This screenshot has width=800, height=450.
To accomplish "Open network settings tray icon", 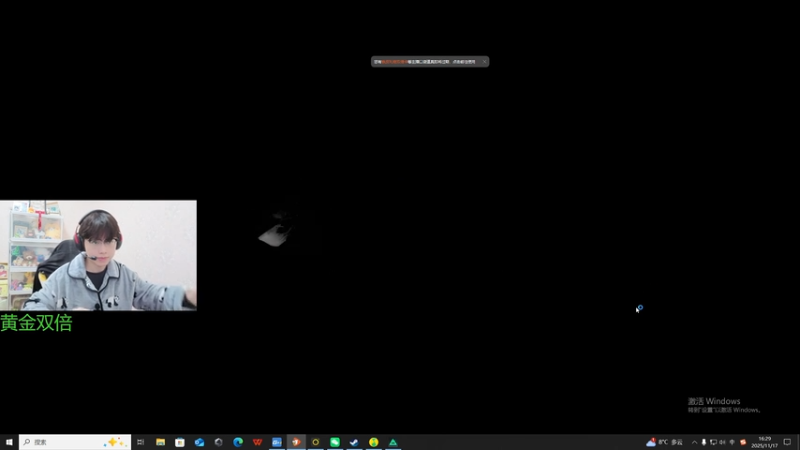I will click(713, 442).
